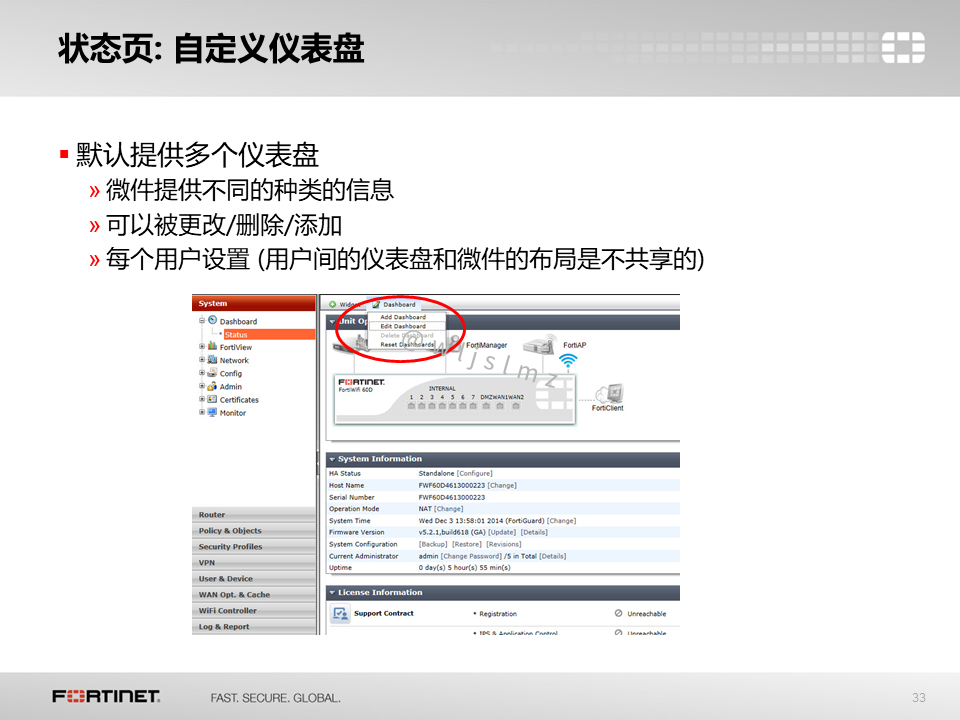Click the Details link for Firmware Version
The height and width of the screenshot is (720, 960).
coord(534,532)
